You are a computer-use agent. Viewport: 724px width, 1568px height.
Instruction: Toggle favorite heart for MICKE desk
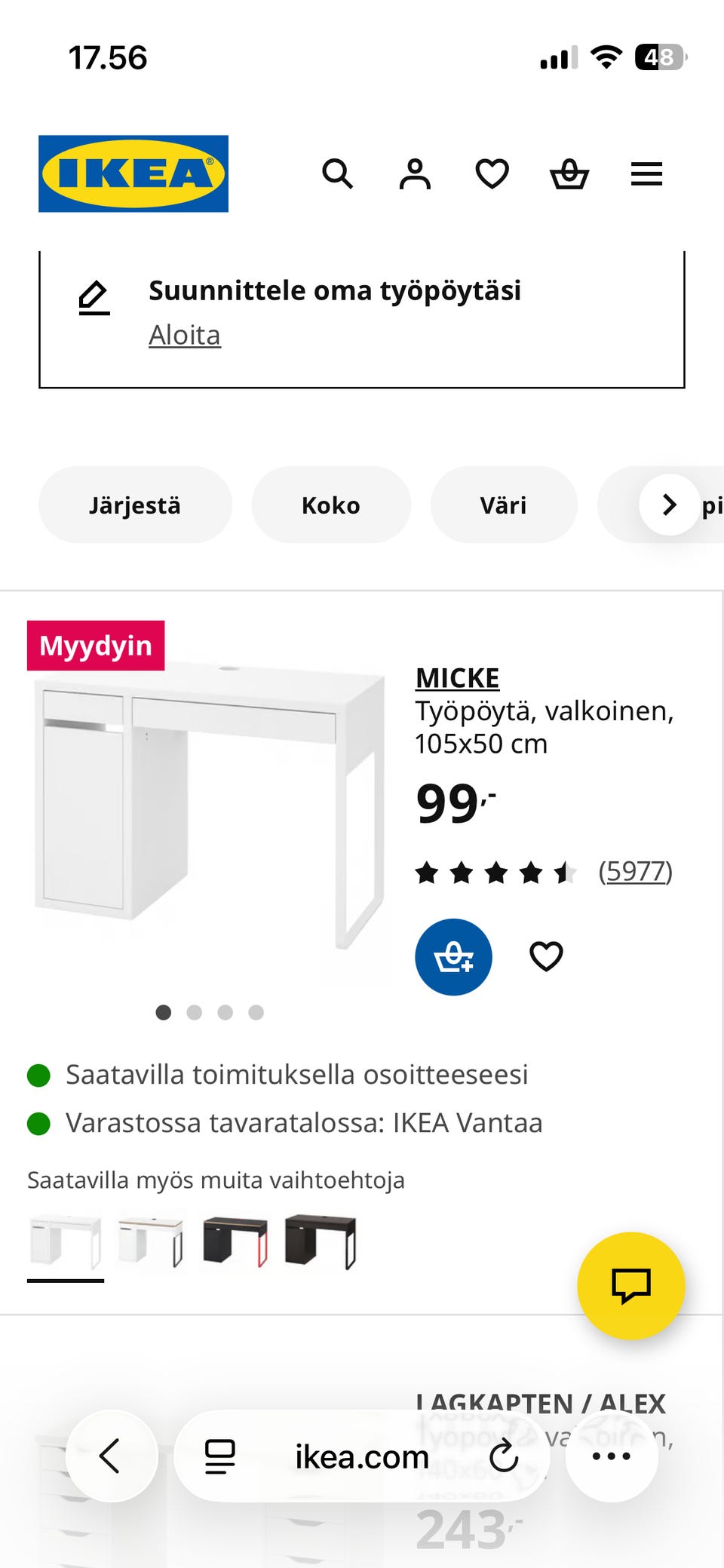pyautogui.click(x=546, y=957)
